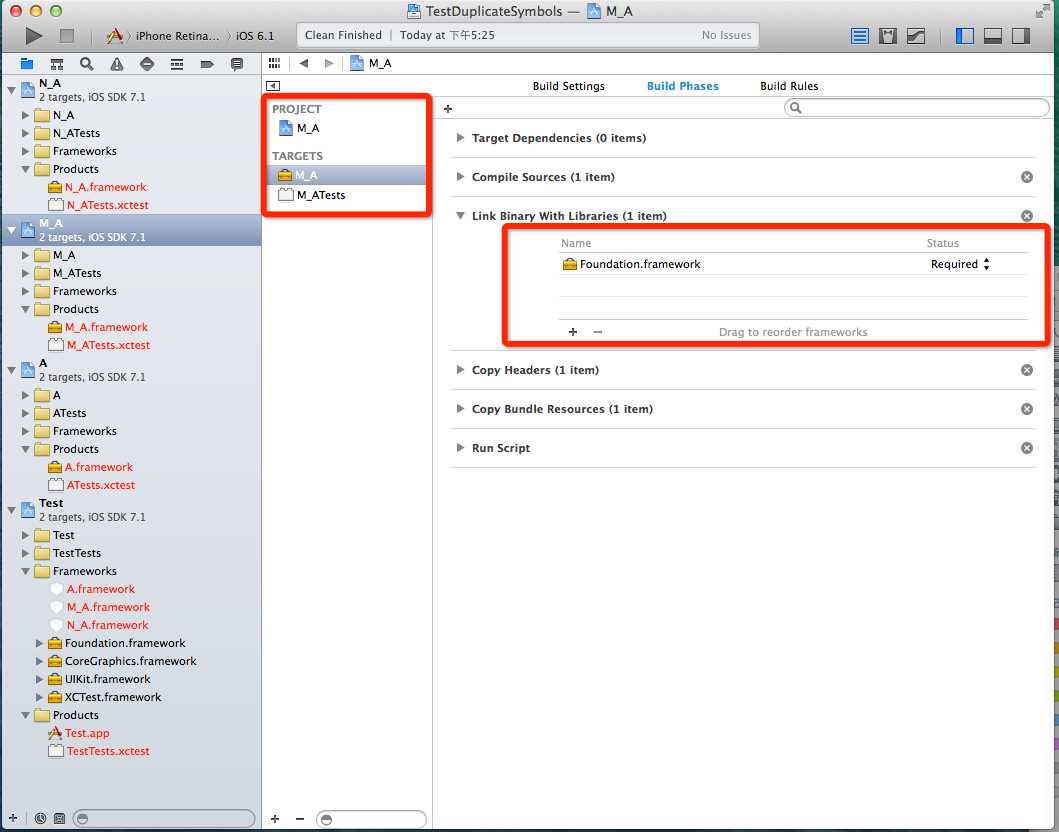This screenshot has height=832, width=1059.
Task: Open the Build Rules tab
Action: [788, 86]
